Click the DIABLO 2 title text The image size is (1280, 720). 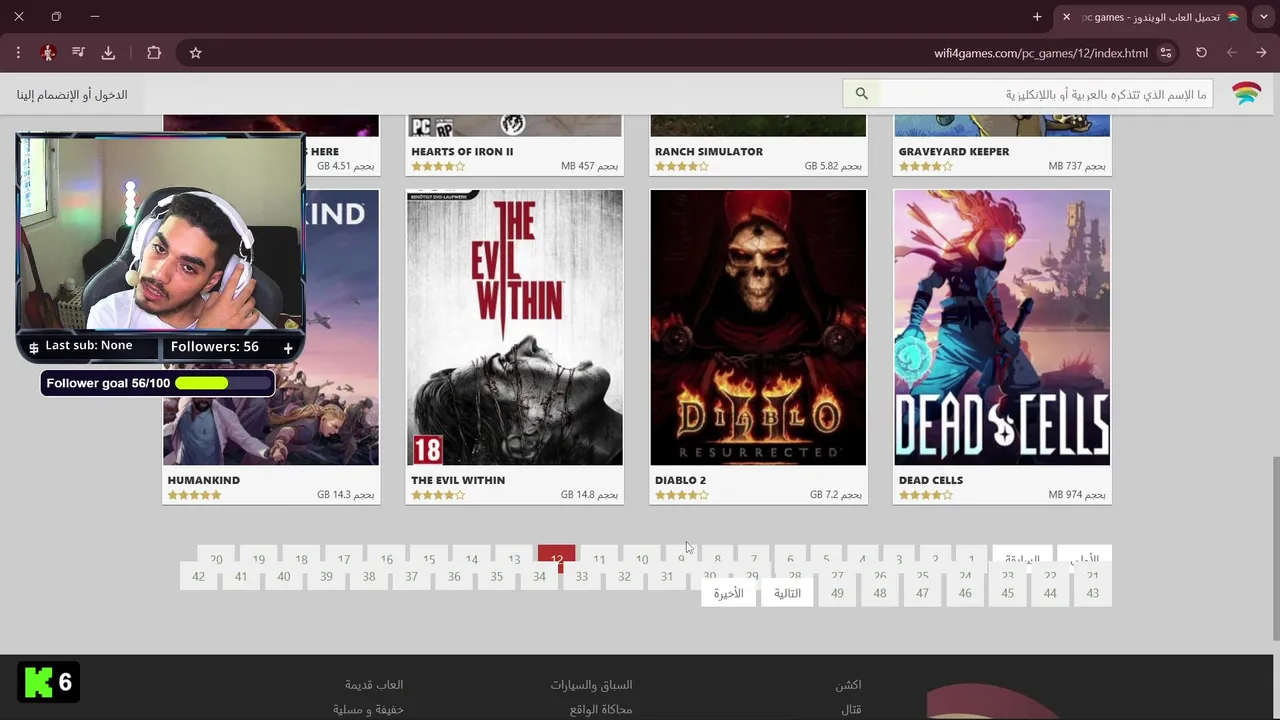tap(680, 480)
